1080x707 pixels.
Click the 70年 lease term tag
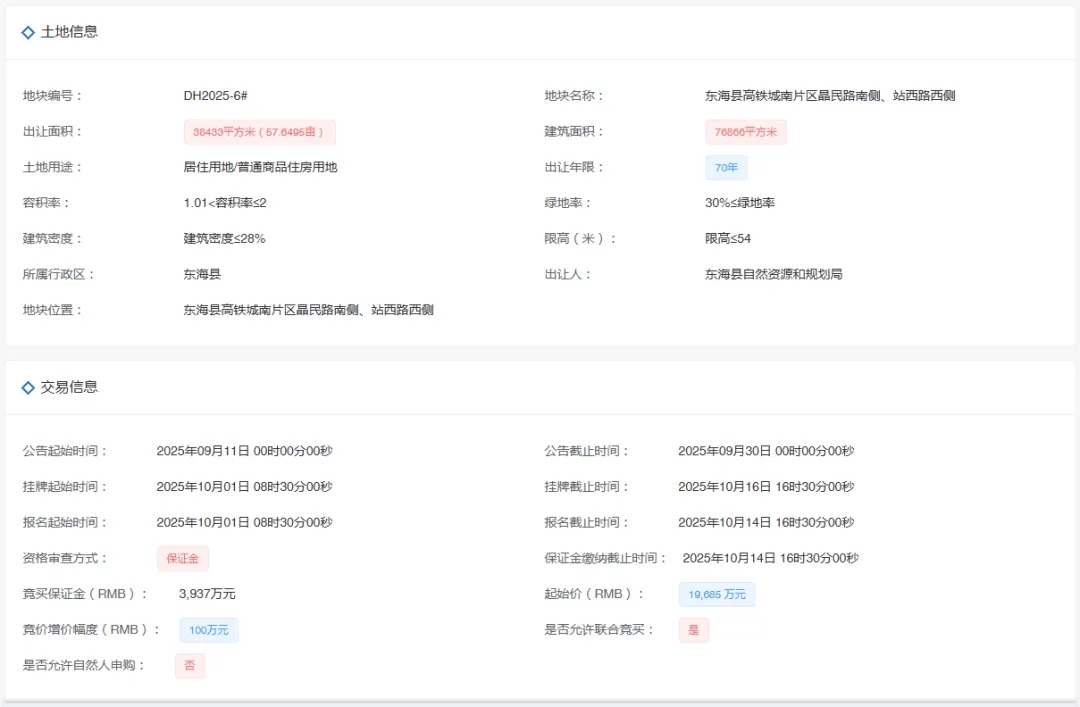[726, 168]
